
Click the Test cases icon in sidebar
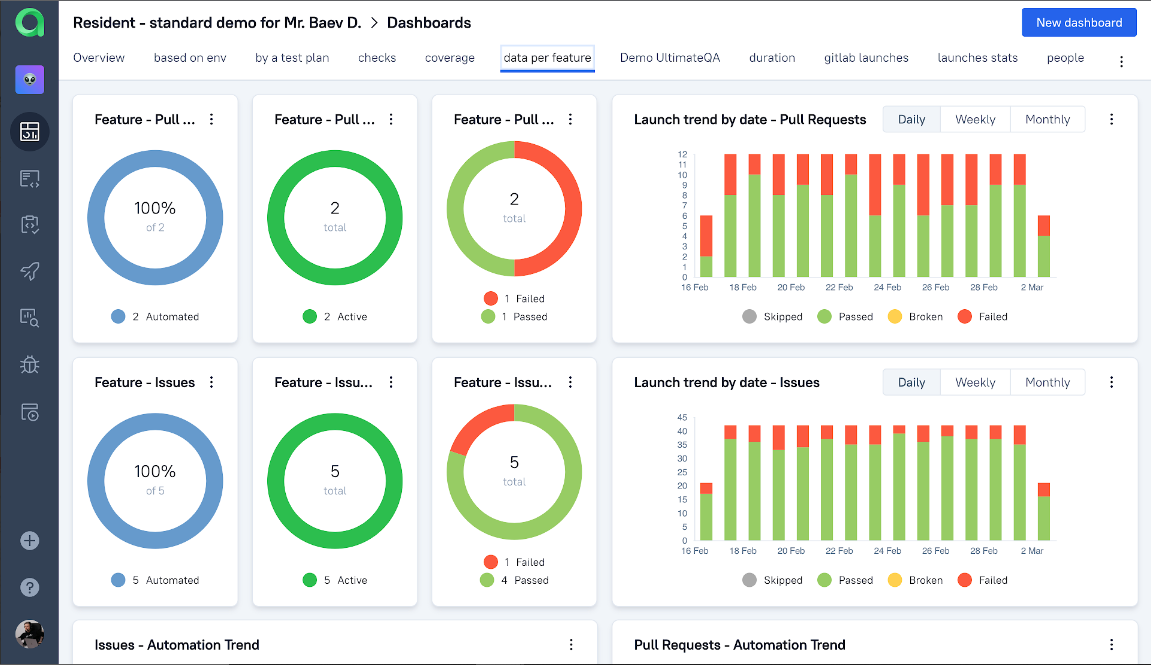click(x=29, y=178)
